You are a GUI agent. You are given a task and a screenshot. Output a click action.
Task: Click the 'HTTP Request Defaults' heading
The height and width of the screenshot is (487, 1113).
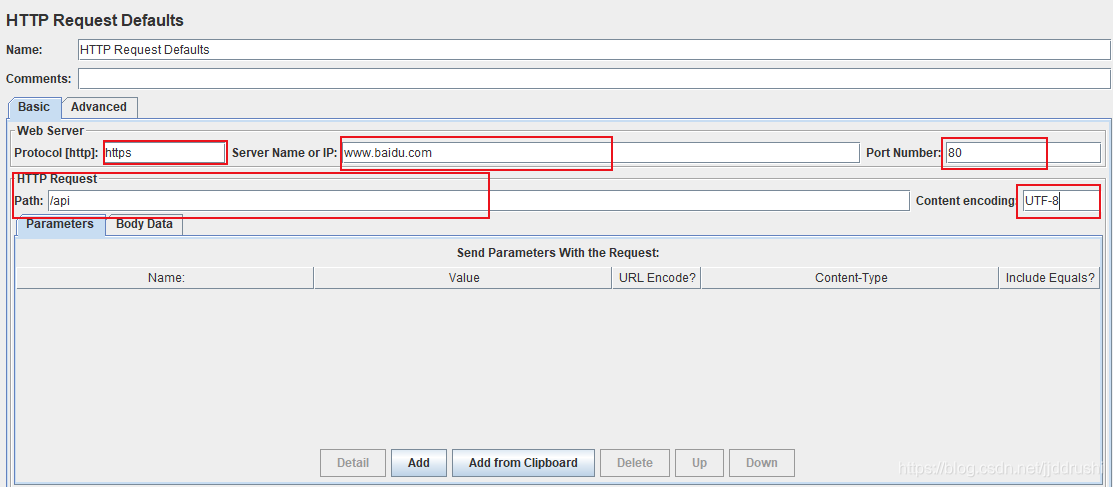click(x=95, y=21)
